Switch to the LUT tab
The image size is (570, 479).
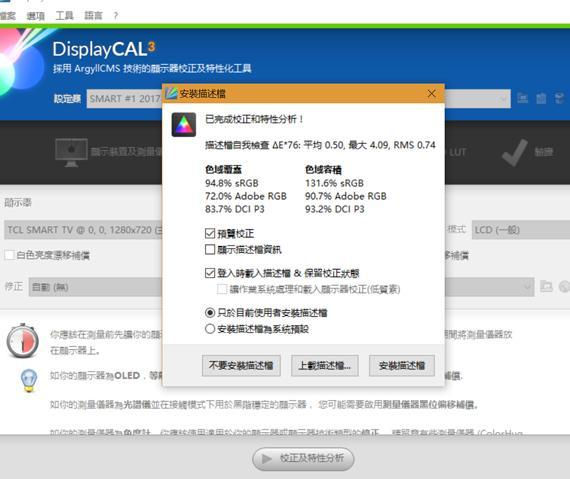pos(457,152)
